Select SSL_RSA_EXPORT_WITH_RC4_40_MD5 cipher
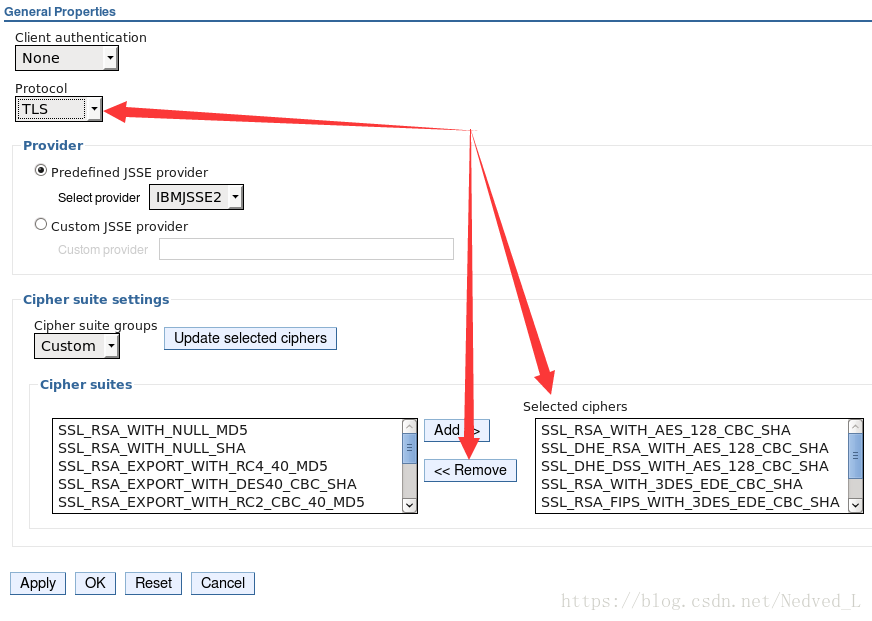 tap(227, 466)
